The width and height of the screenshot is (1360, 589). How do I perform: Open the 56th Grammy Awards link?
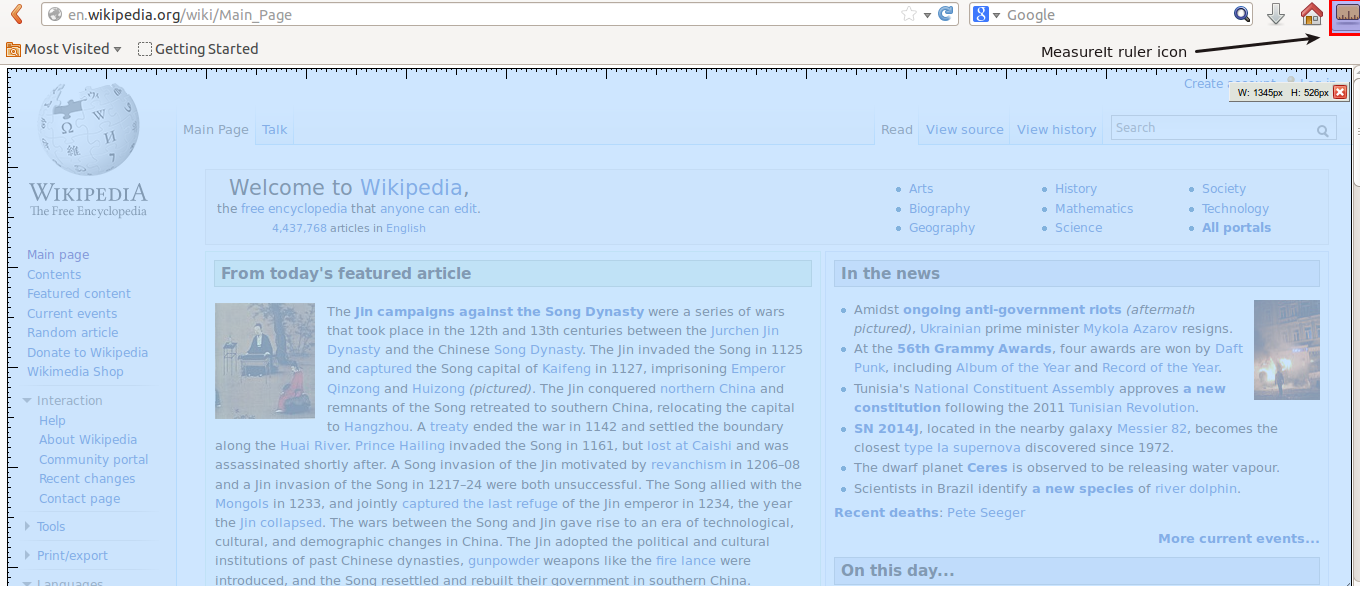click(x=974, y=349)
